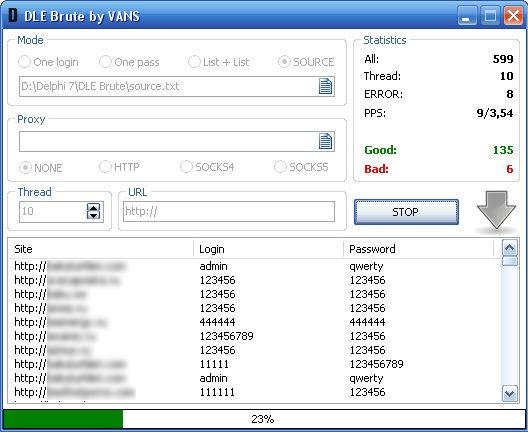Image resolution: width=528 pixels, height=432 pixels.
Task: Minimize the DLE Brute window
Action: [x=467, y=16]
